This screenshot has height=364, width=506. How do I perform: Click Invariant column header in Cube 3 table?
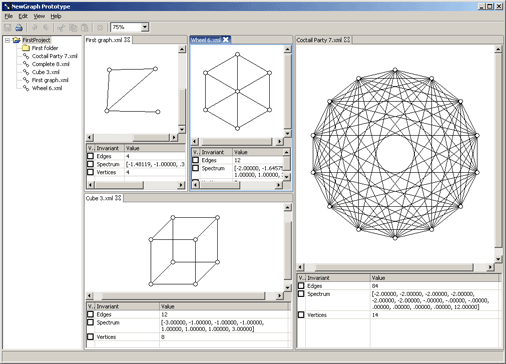click(127, 306)
